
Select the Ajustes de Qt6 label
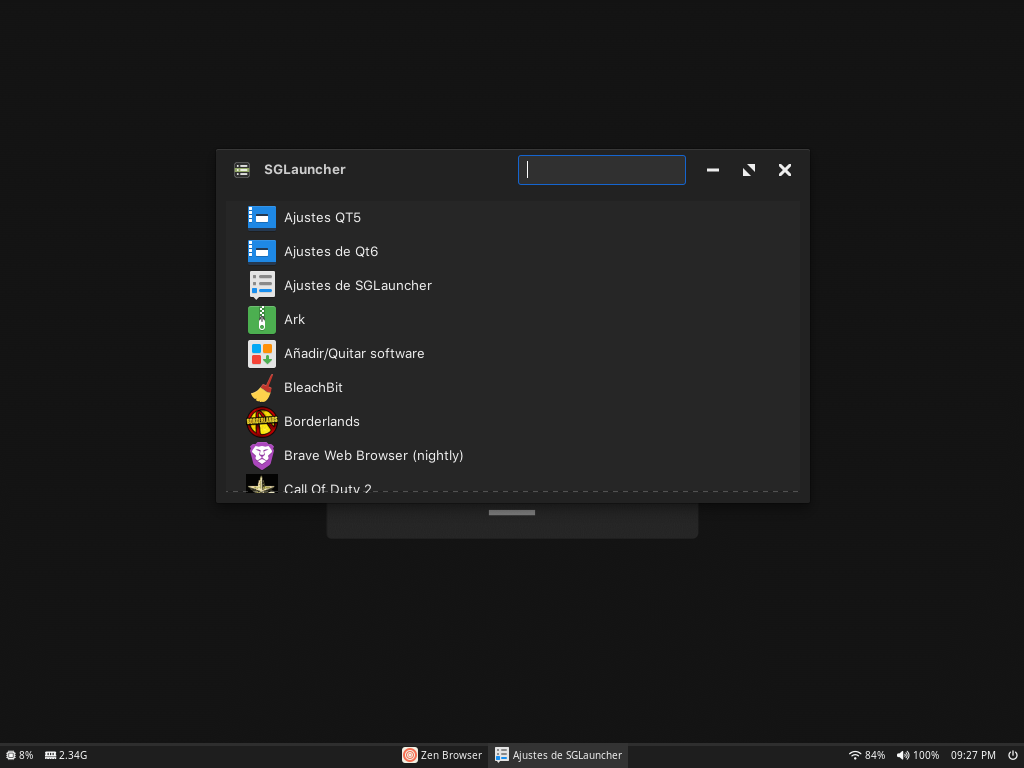(331, 251)
